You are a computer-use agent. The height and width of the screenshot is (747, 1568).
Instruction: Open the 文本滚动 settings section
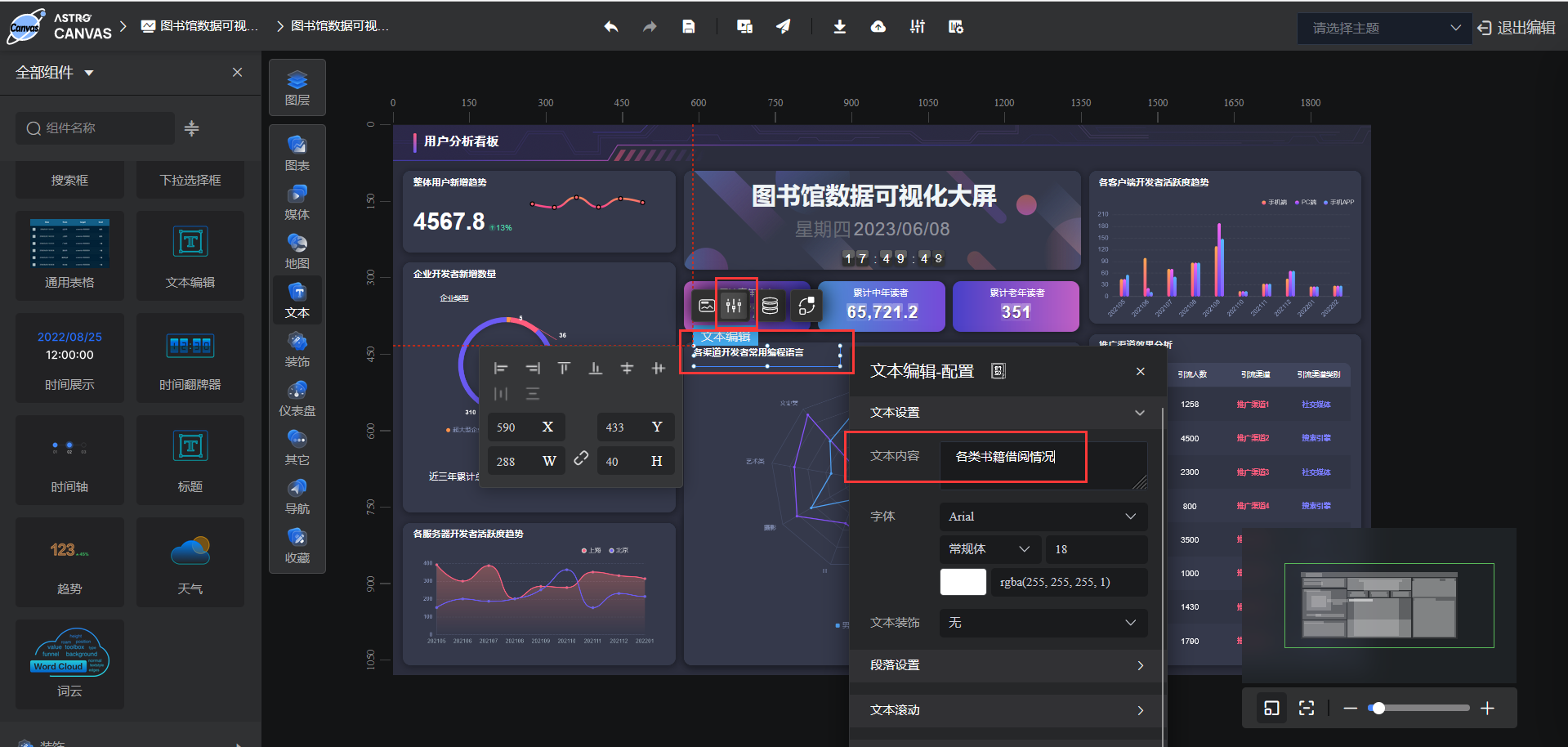point(1005,710)
